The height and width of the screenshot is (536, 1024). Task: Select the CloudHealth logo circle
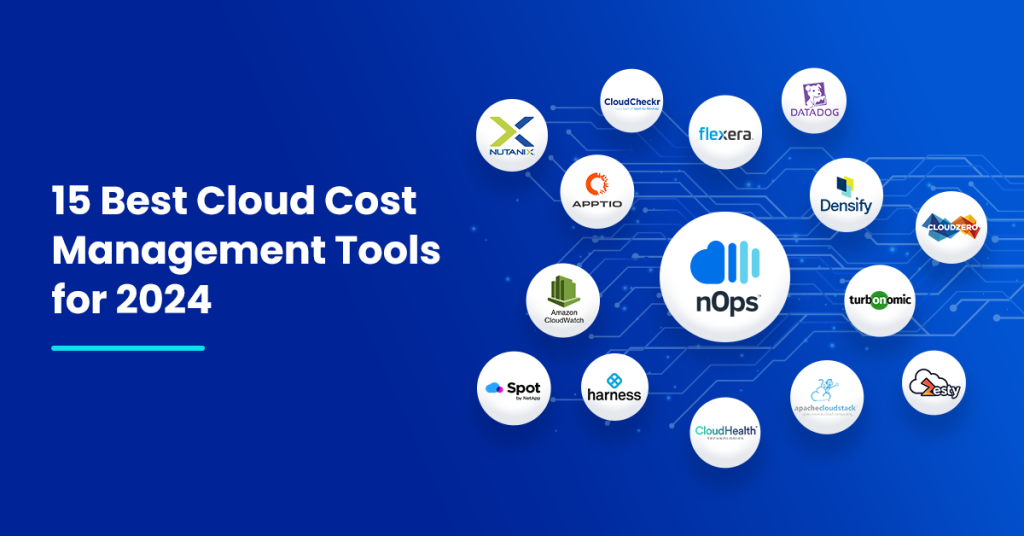(x=725, y=432)
